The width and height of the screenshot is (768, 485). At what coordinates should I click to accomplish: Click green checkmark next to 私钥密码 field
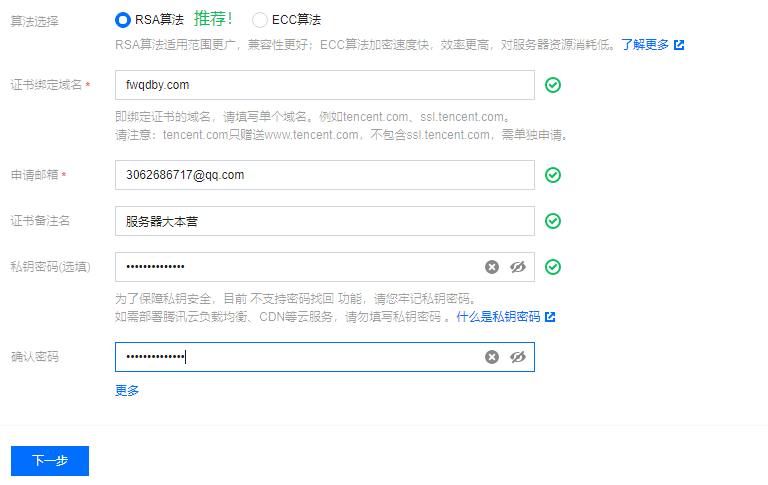tap(553, 267)
